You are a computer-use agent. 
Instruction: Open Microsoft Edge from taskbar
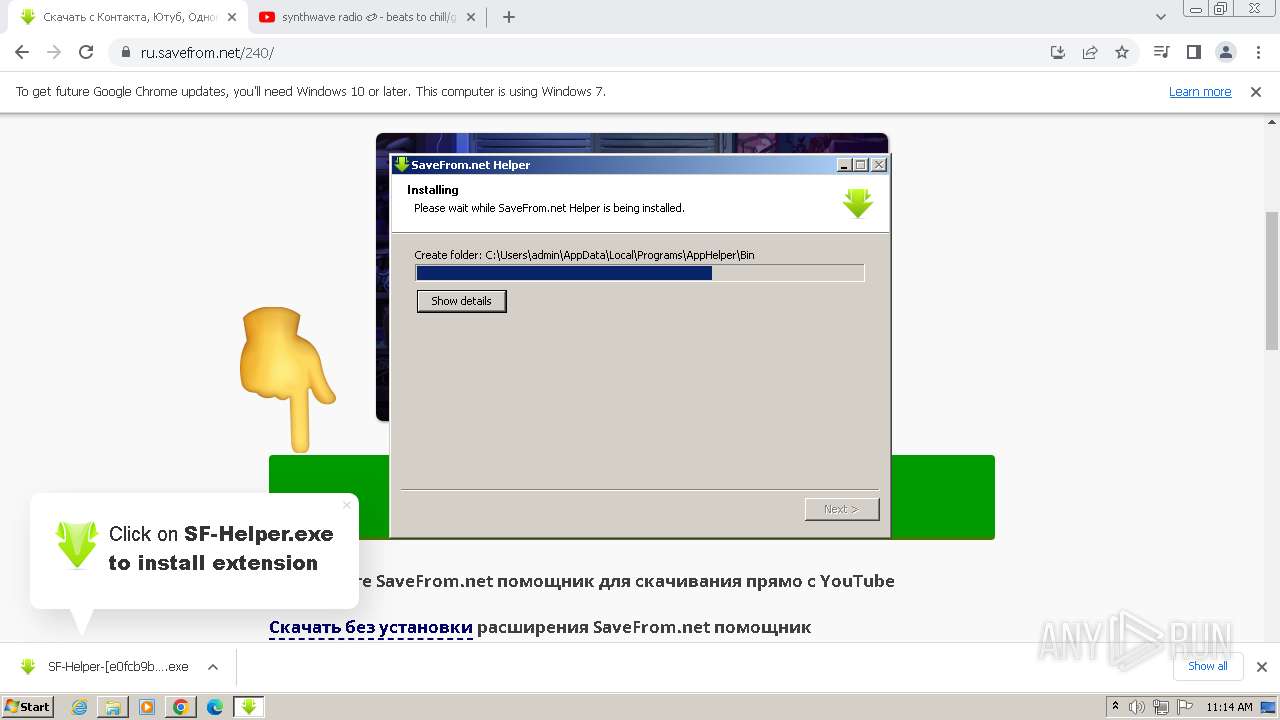[215, 707]
